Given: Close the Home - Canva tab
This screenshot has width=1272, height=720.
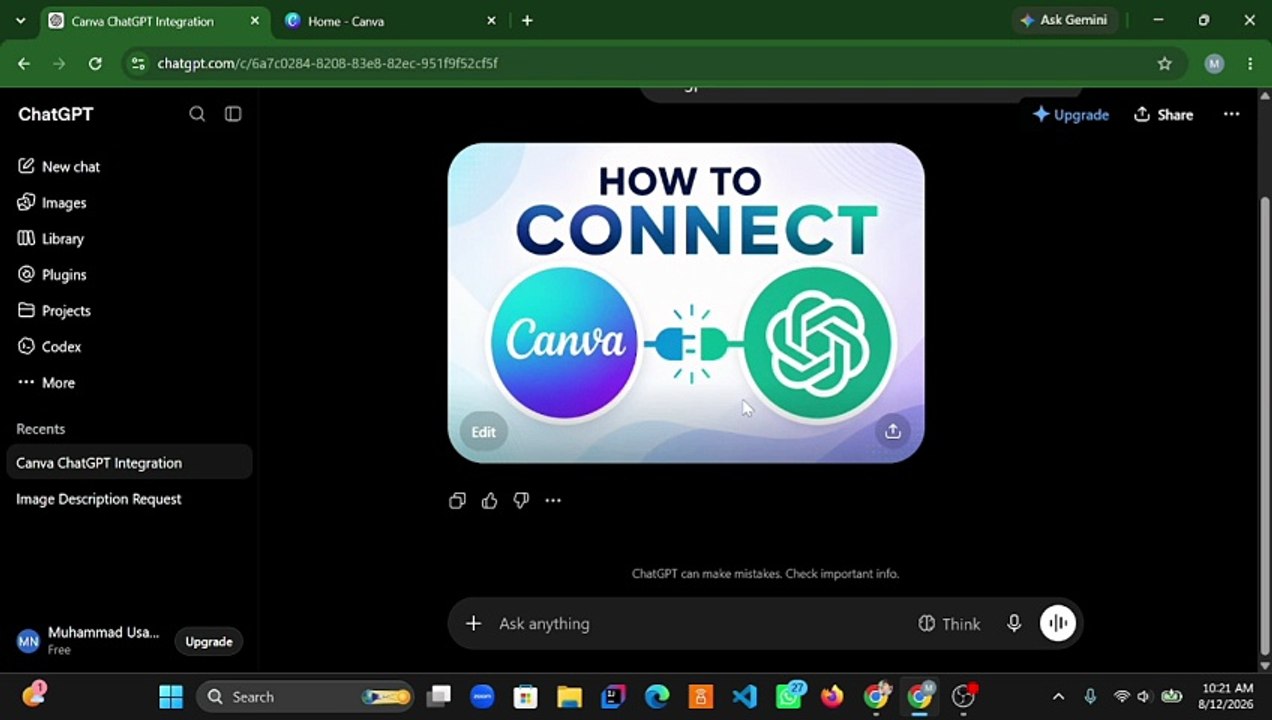Looking at the screenshot, I should tap(491, 21).
